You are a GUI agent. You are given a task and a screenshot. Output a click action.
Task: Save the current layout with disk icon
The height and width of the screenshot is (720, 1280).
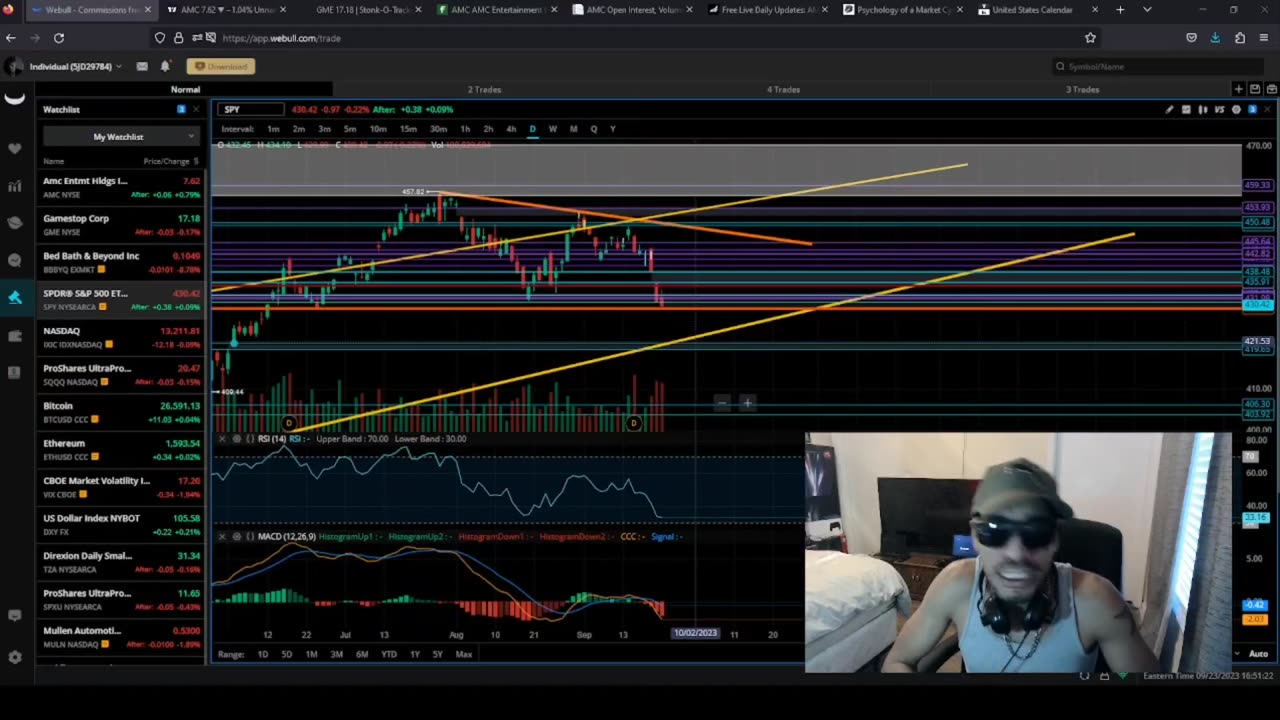tap(1256, 89)
